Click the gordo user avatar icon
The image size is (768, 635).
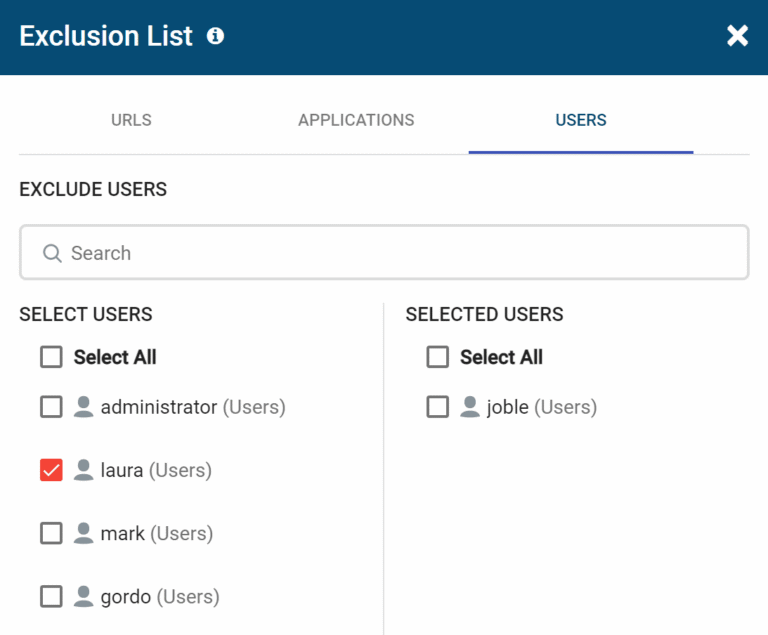coord(83,596)
